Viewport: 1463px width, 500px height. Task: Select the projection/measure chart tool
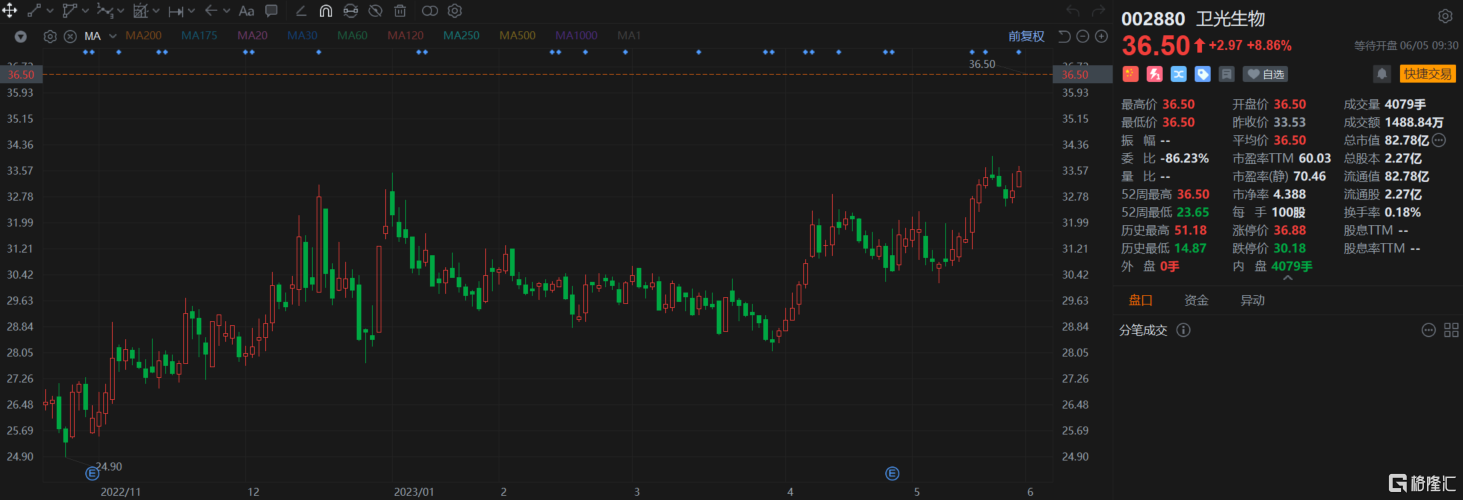[x=141, y=11]
